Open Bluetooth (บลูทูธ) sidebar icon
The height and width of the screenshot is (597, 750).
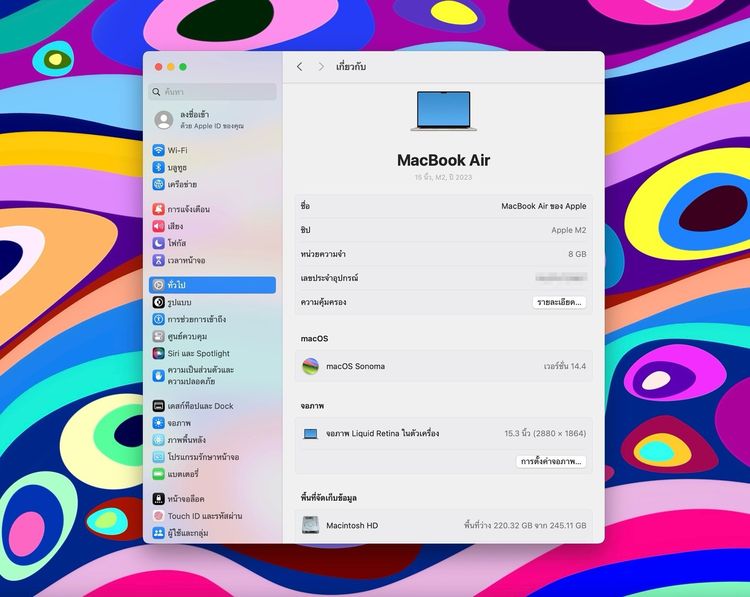point(158,167)
